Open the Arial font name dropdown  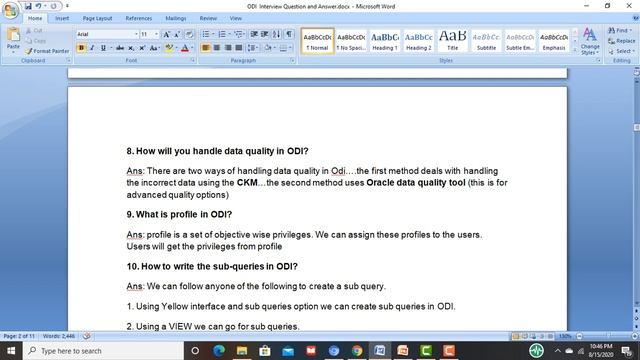click(x=136, y=34)
